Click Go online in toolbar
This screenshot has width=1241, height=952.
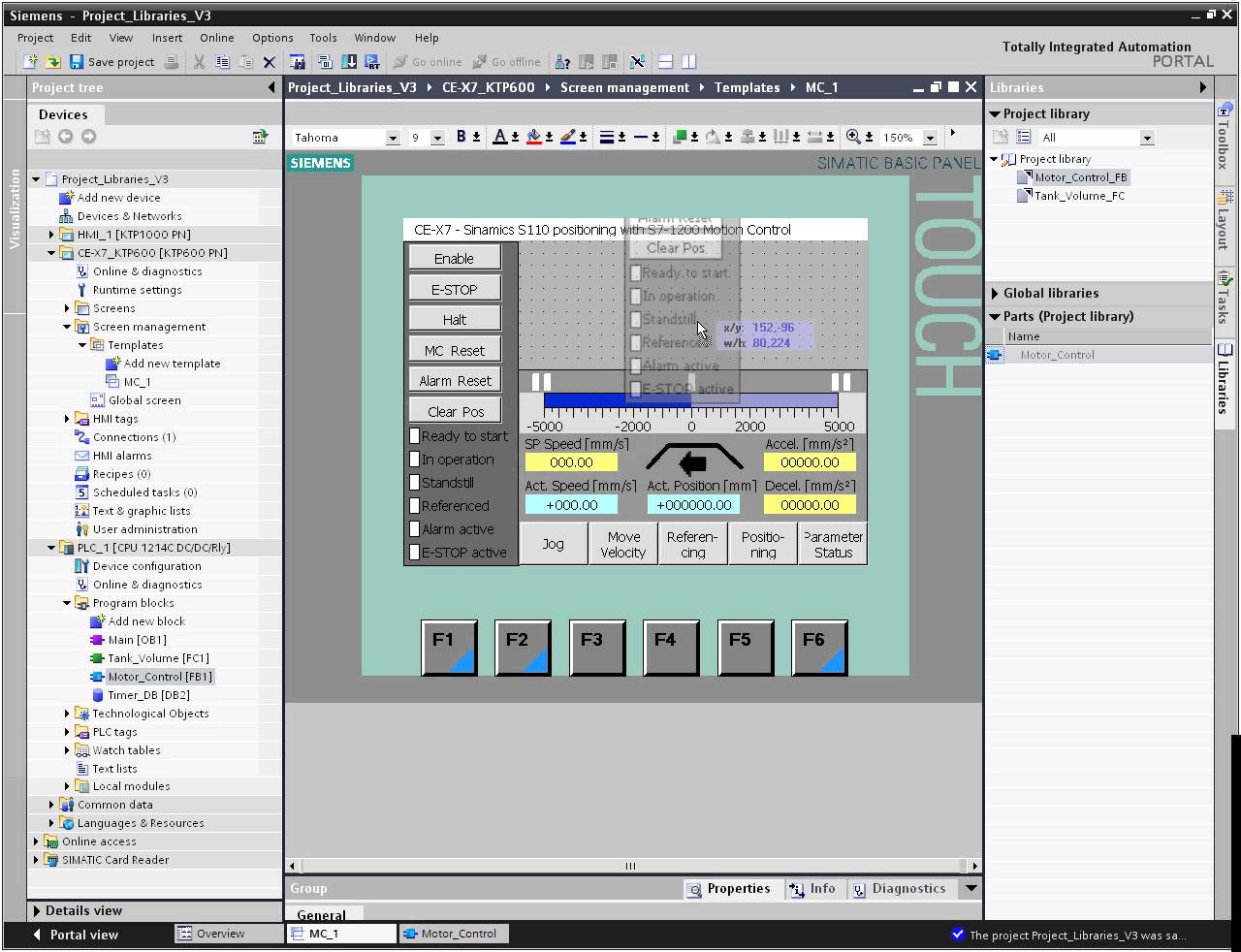[x=428, y=62]
